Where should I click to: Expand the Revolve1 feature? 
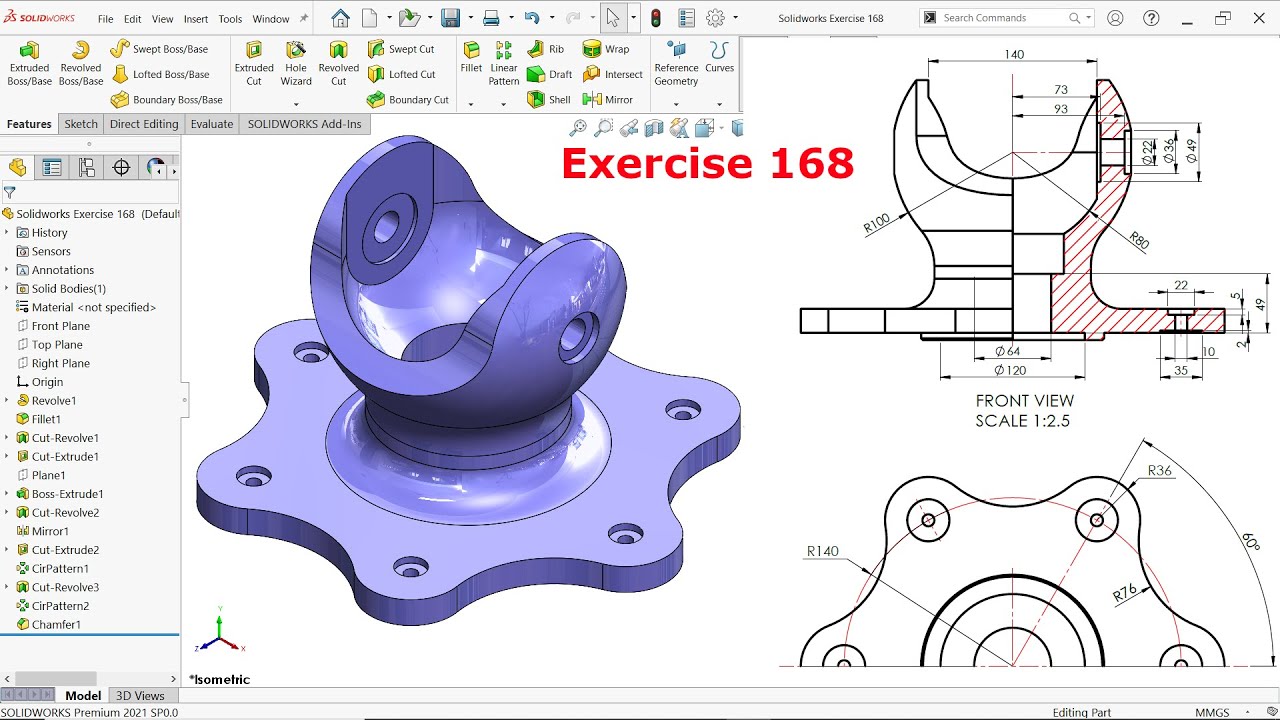point(6,401)
